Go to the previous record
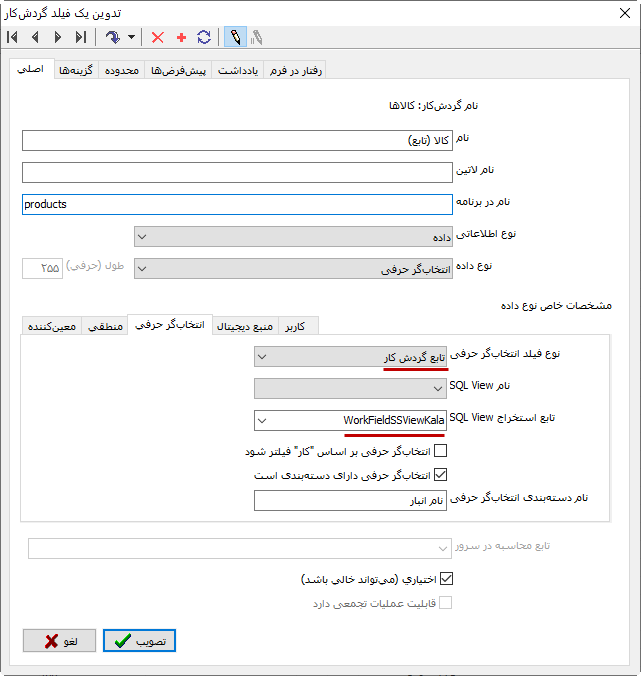The width and height of the screenshot is (641, 676). [x=35, y=37]
